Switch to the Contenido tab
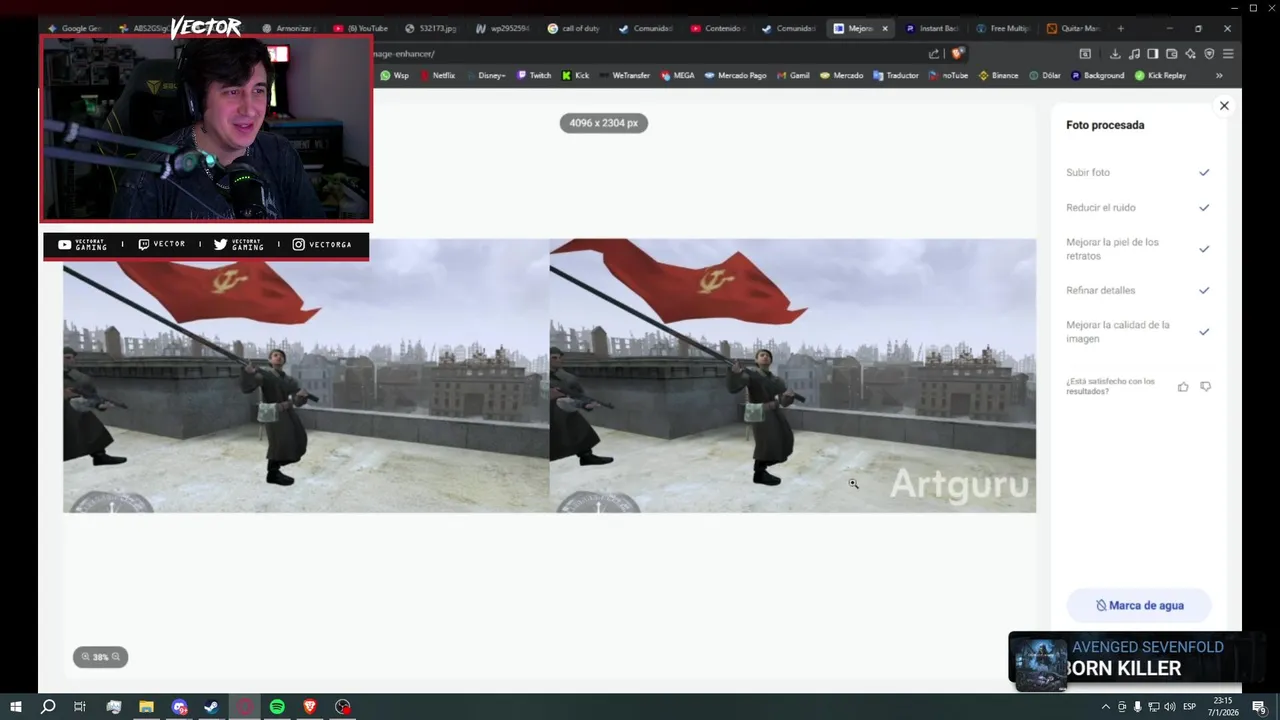 716,29
